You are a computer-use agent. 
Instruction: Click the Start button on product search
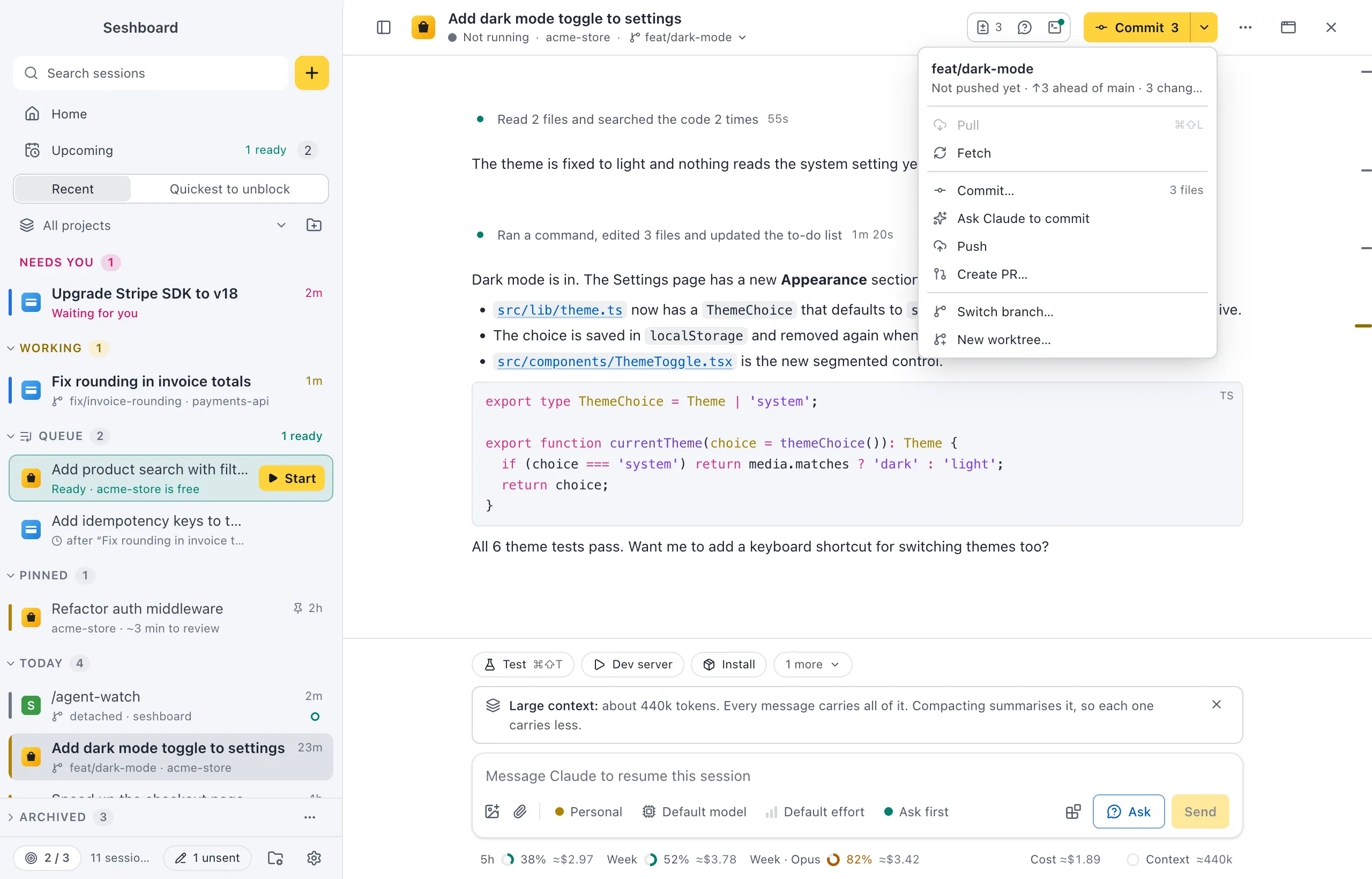click(x=292, y=478)
